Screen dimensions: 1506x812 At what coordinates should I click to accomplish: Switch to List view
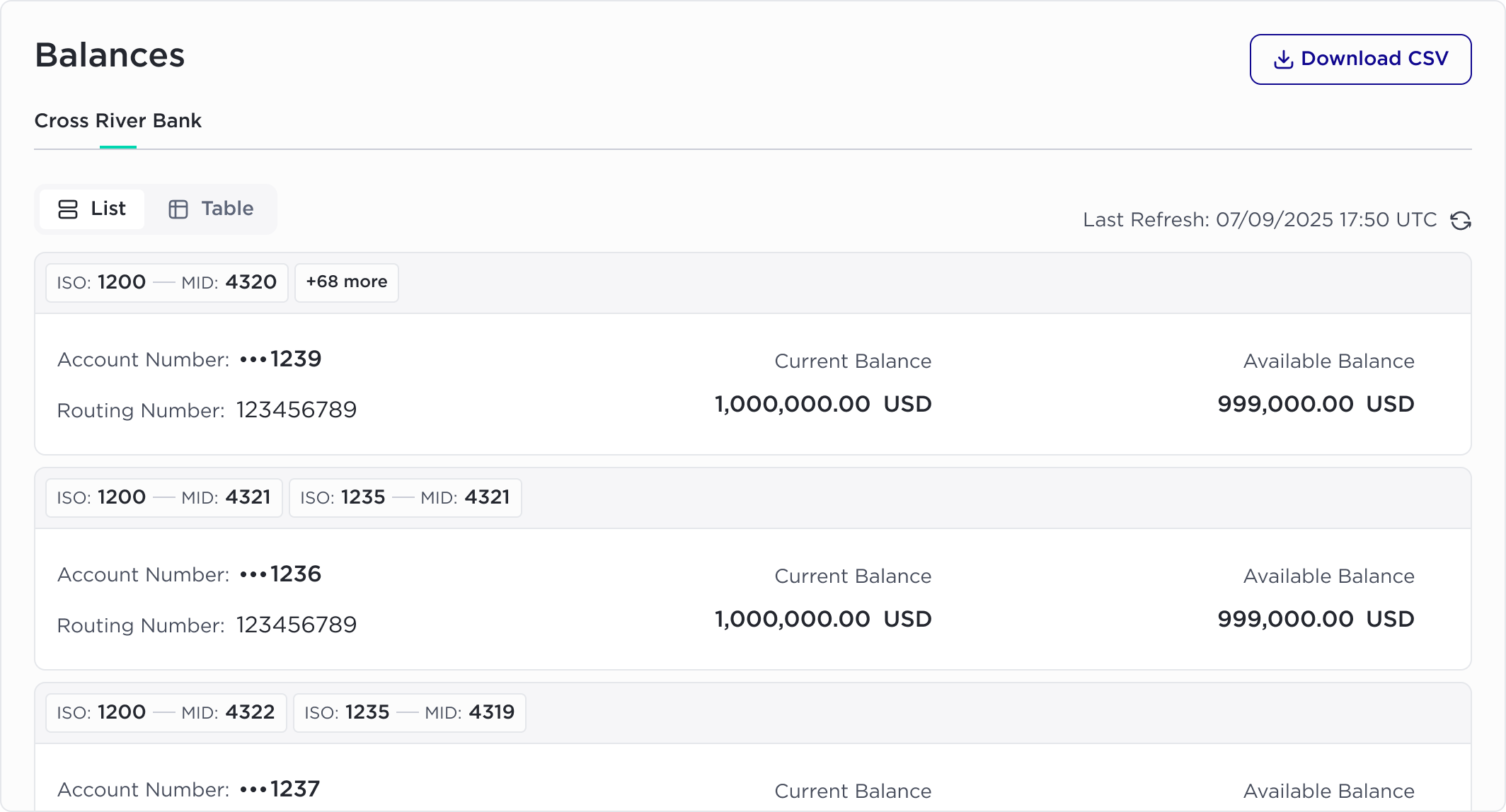click(x=92, y=209)
